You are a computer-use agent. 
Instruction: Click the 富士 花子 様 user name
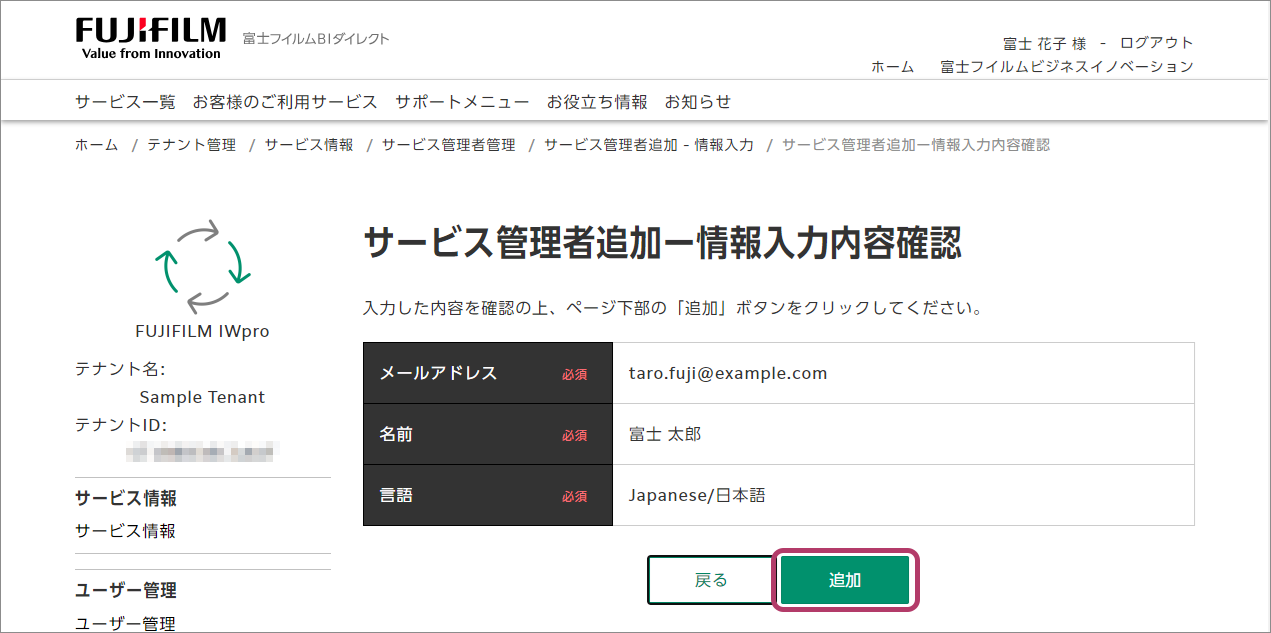(1044, 43)
